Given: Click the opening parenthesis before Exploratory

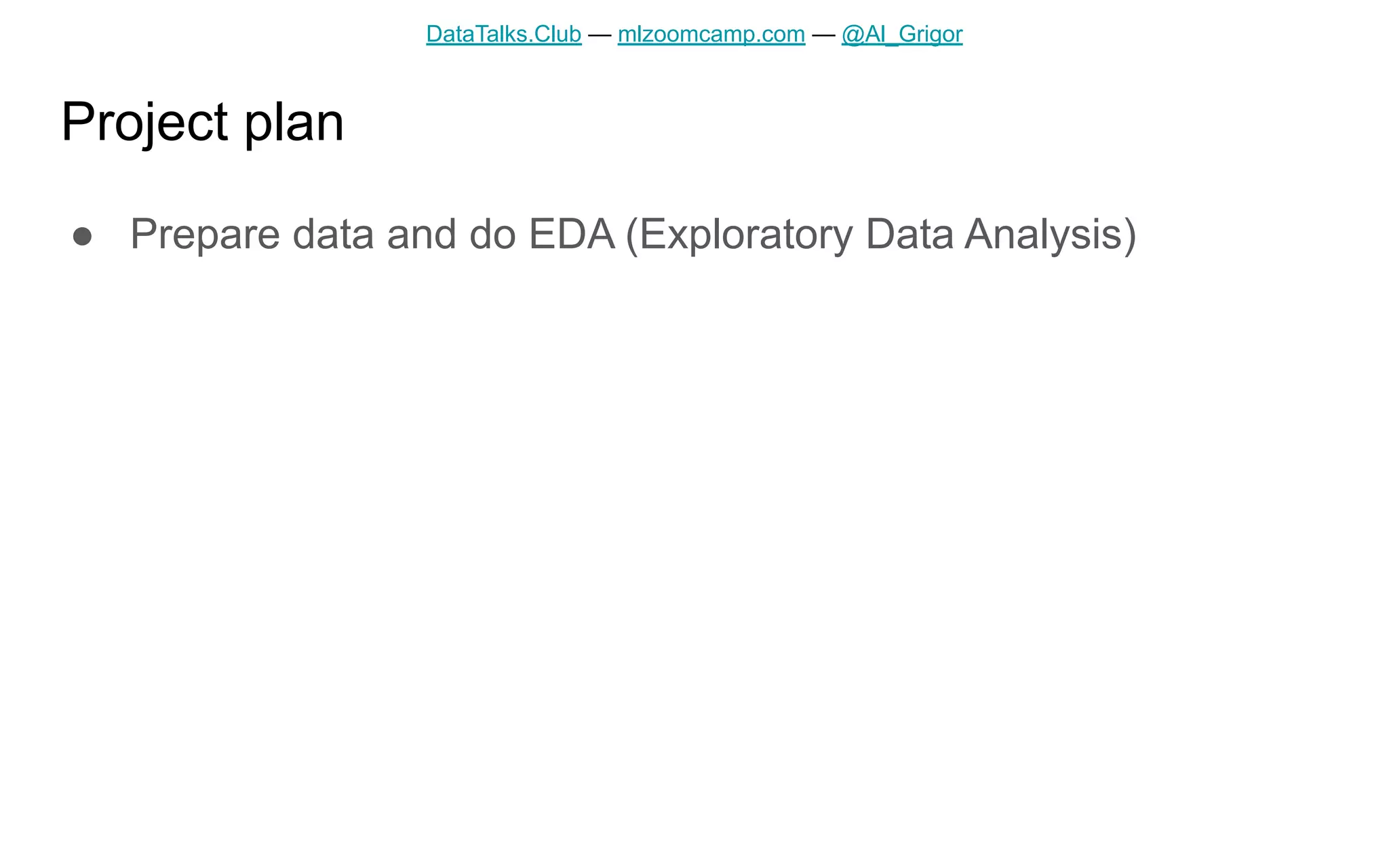Looking at the screenshot, I should [x=632, y=236].
